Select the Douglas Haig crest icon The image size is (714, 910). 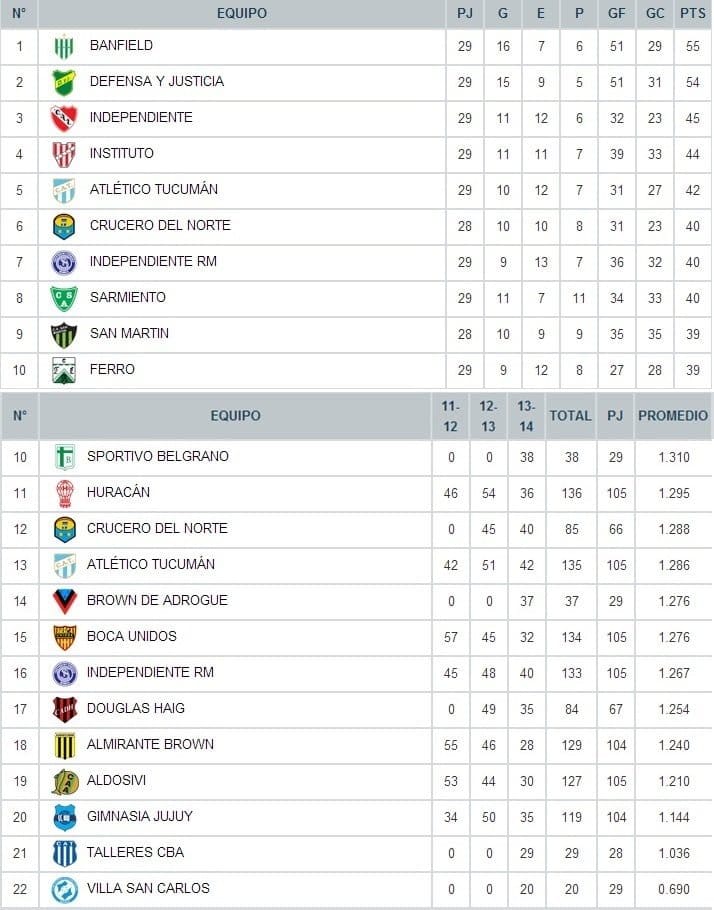coord(64,709)
